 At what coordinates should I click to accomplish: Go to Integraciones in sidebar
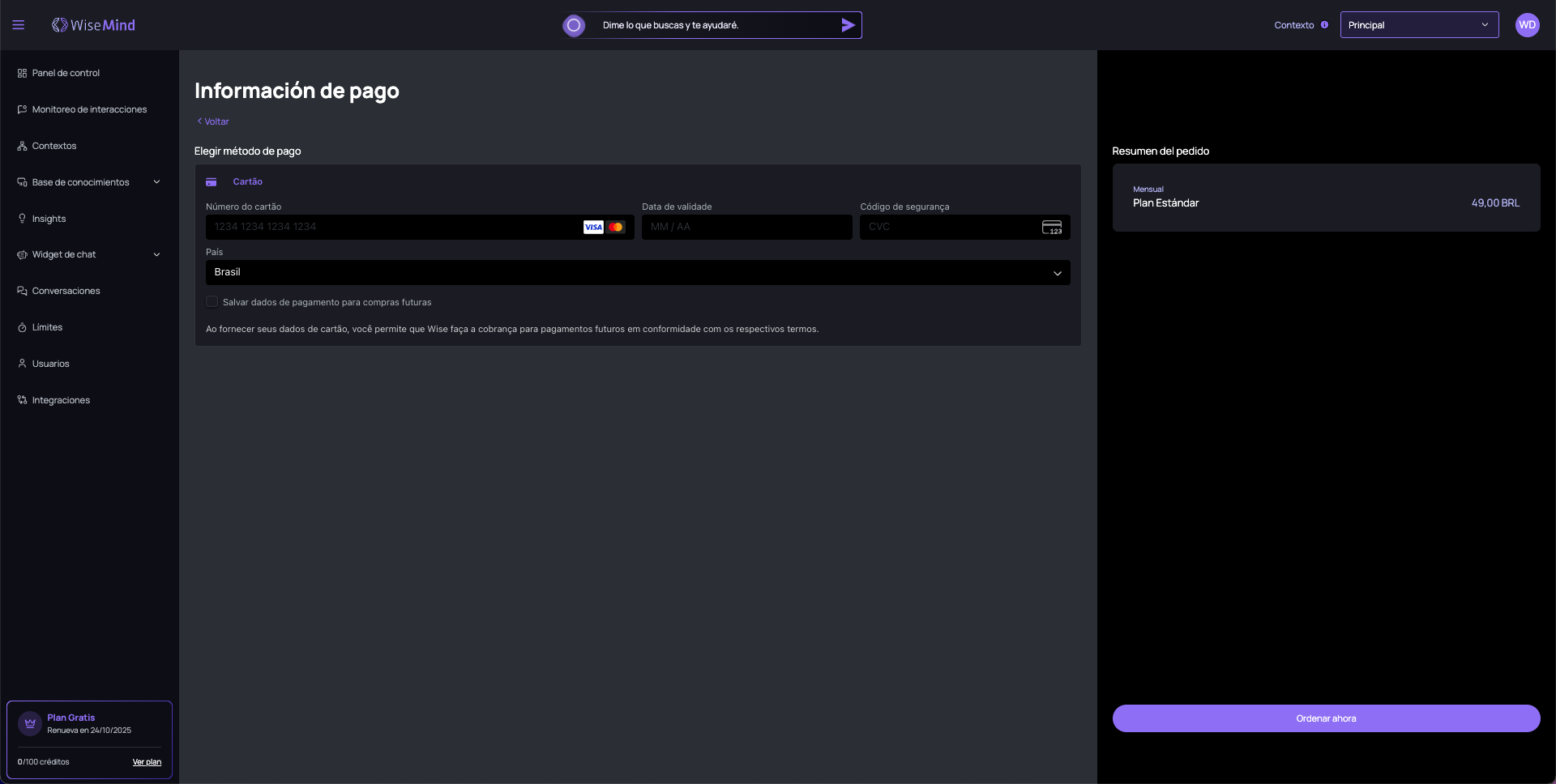[61, 400]
